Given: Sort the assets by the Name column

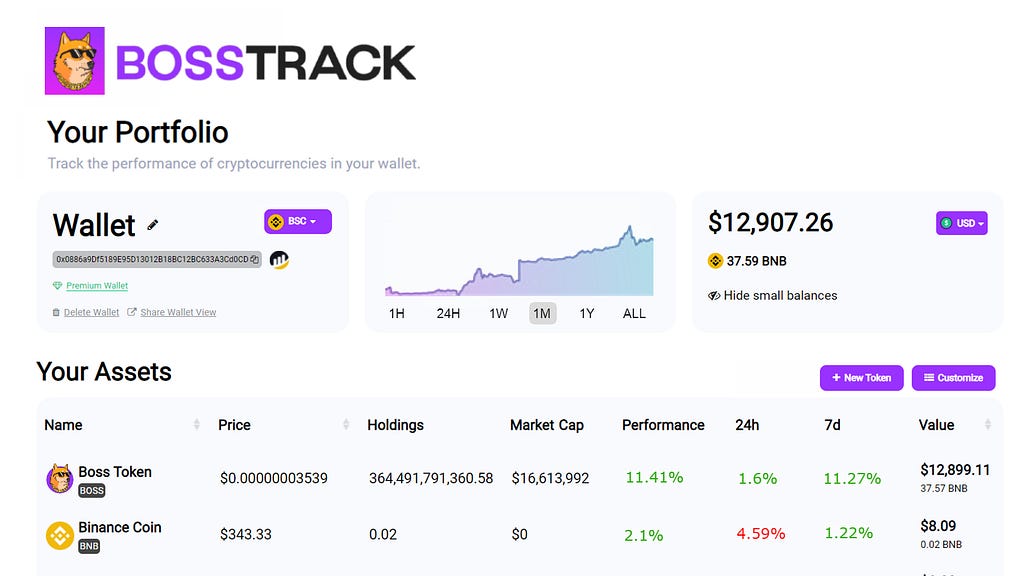Looking at the screenshot, I should tap(197, 425).
